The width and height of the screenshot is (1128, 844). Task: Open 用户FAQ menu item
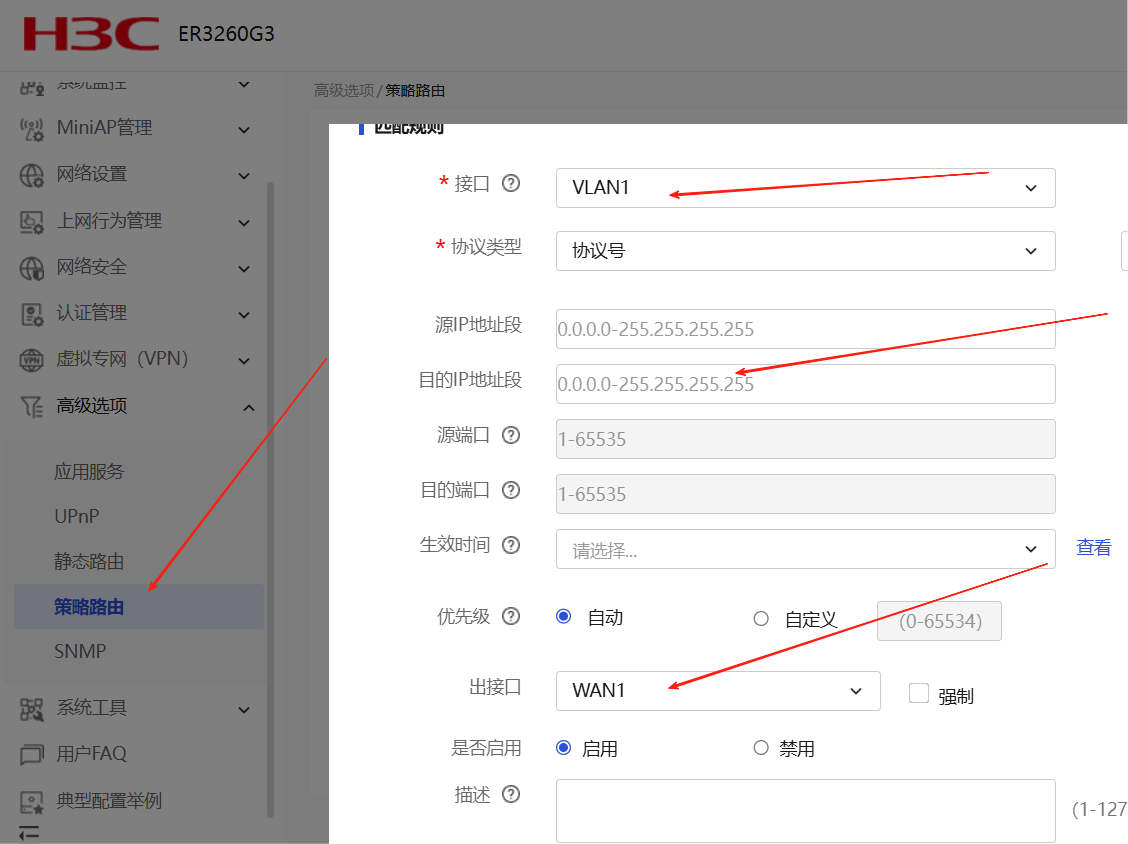(x=91, y=754)
